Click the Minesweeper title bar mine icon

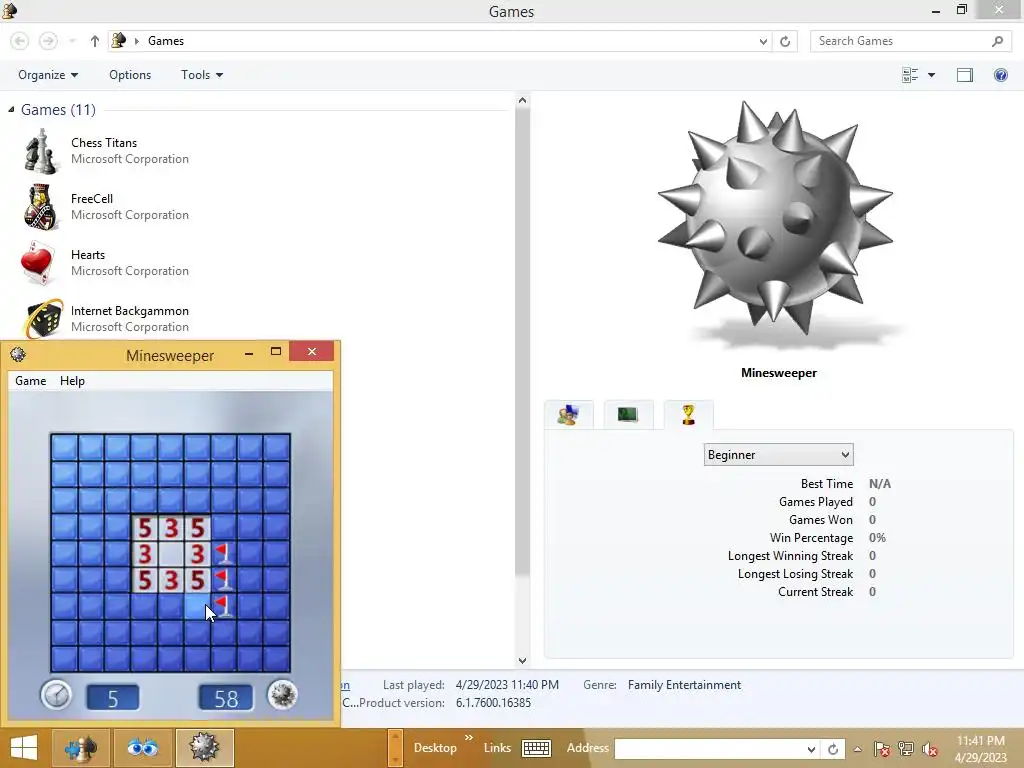[18, 355]
